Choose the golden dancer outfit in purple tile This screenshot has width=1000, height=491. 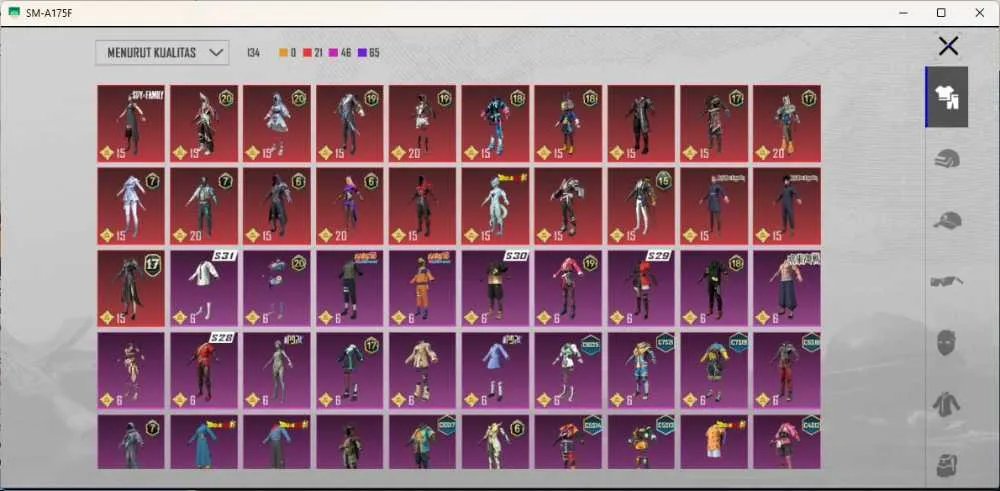(131, 370)
